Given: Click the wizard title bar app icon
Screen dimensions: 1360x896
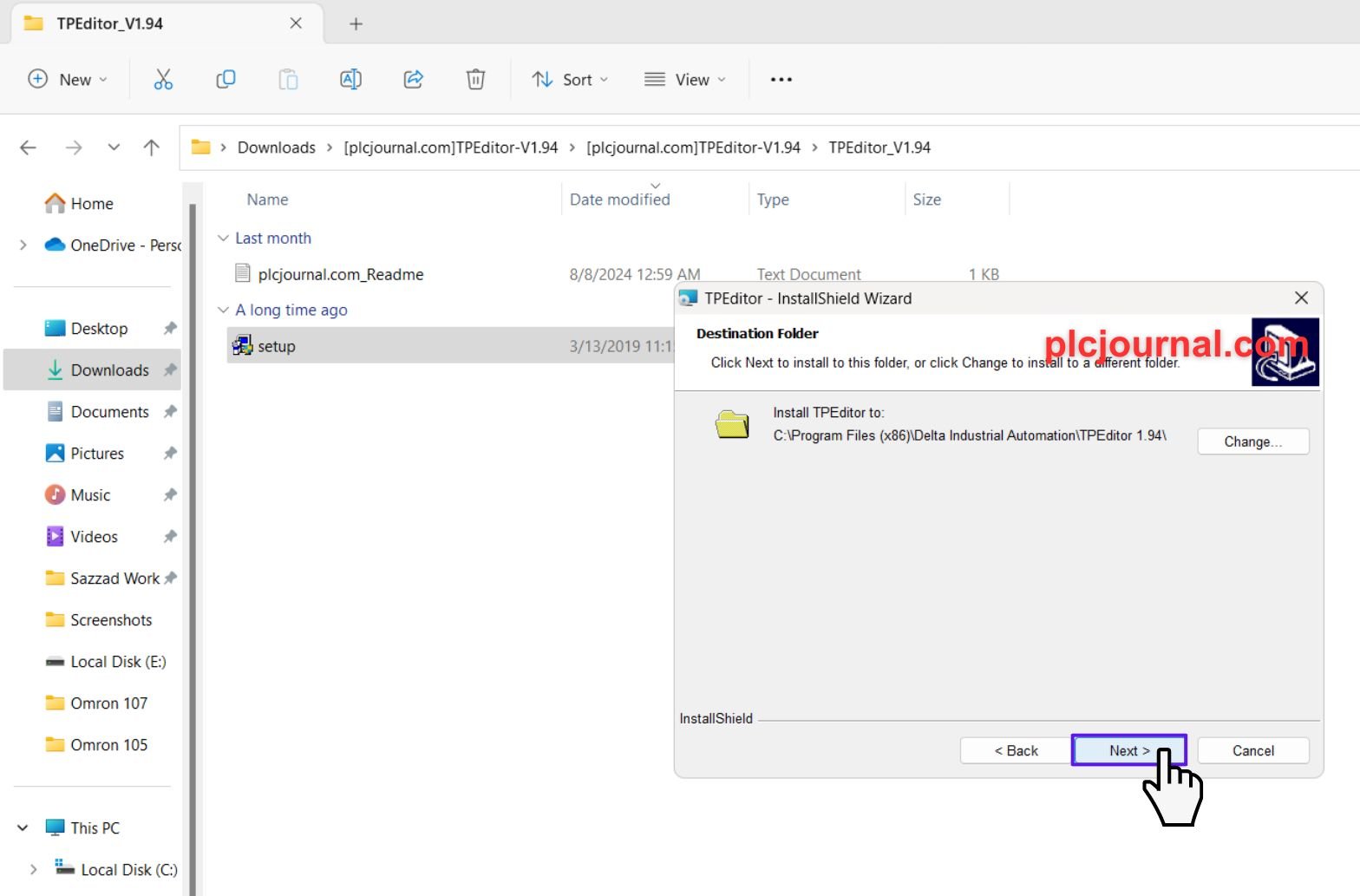Looking at the screenshot, I should (x=688, y=298).
